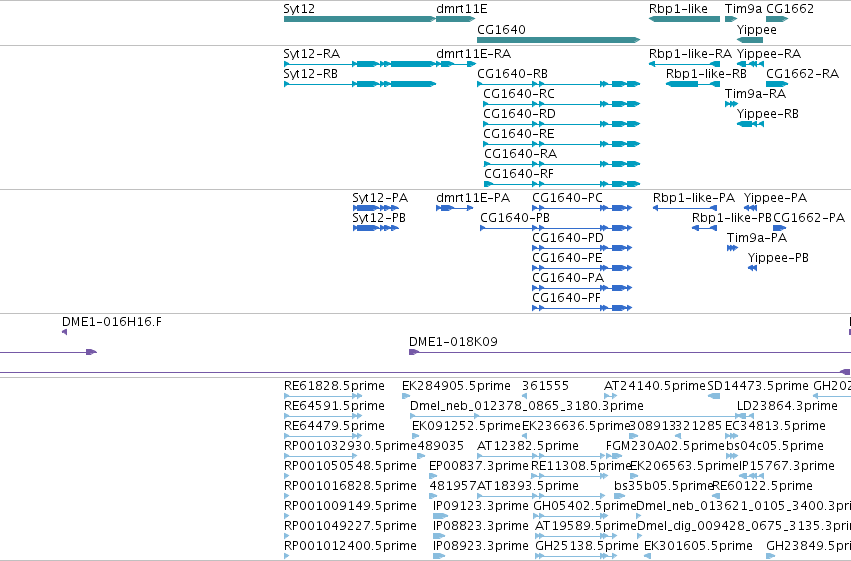Click the AT24140.5prime EST

point(611,397)
